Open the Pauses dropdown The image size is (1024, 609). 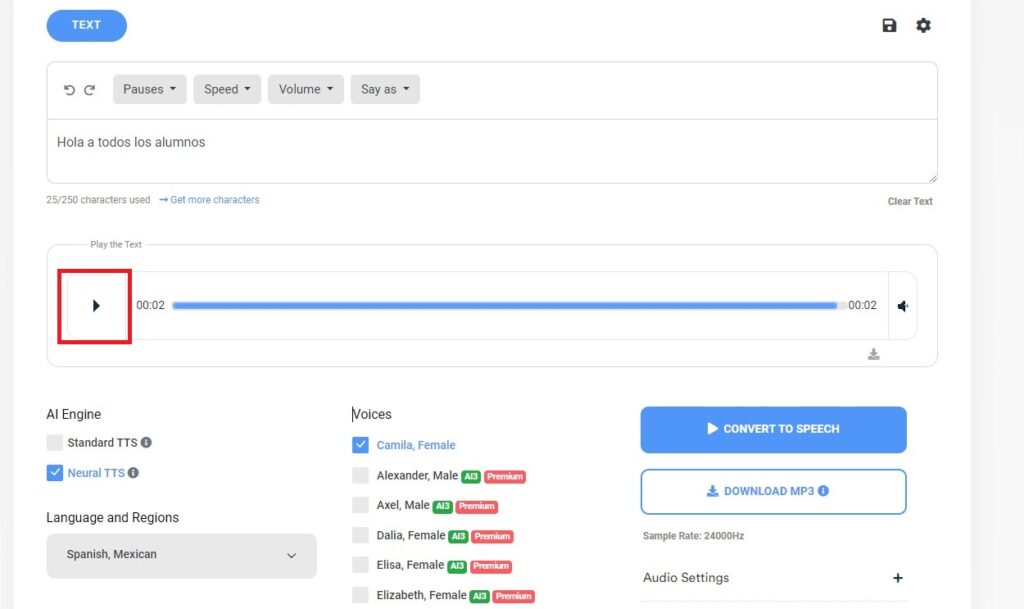pyautogui.click(x=149, y=89)
